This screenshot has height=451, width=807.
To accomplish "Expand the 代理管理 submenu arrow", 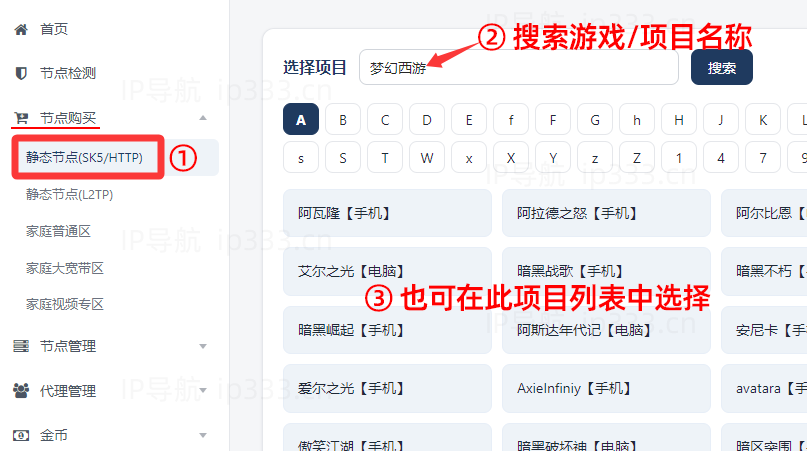I will 203,391.
